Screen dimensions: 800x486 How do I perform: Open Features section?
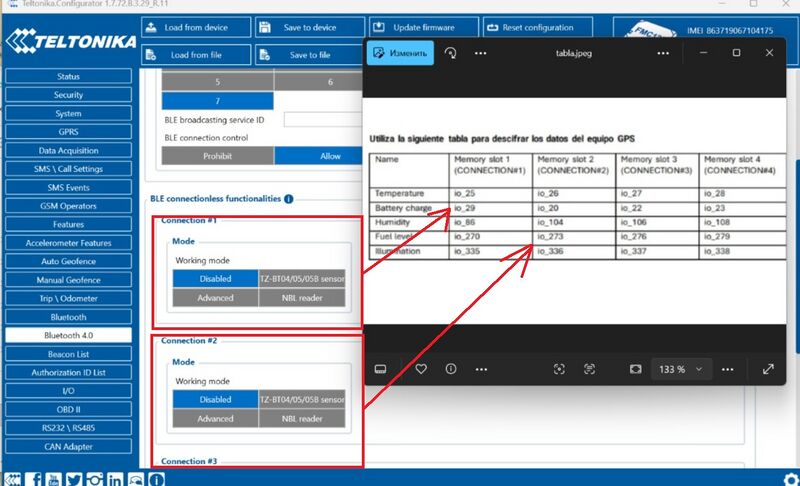pyautogui.click(x=68, y=224)
